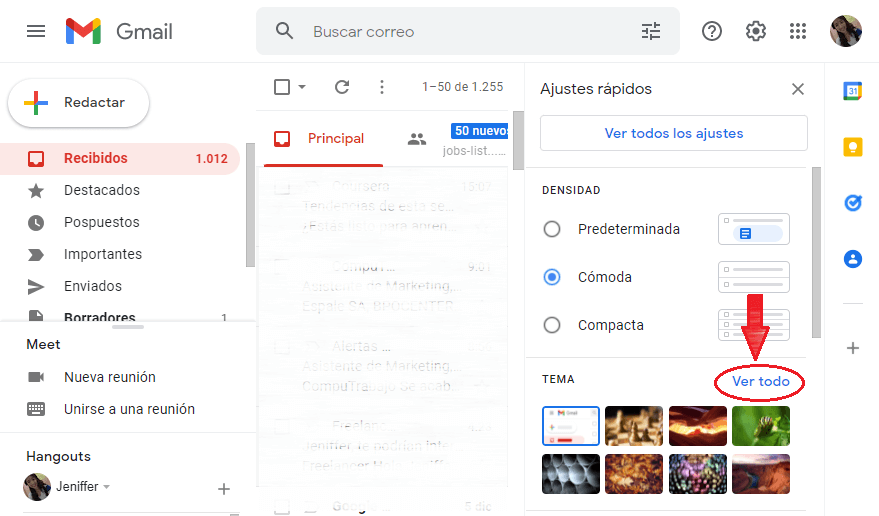This screenshot has width=879, height=516.
Task: Click the Redactar compose button
Action: 79,103
